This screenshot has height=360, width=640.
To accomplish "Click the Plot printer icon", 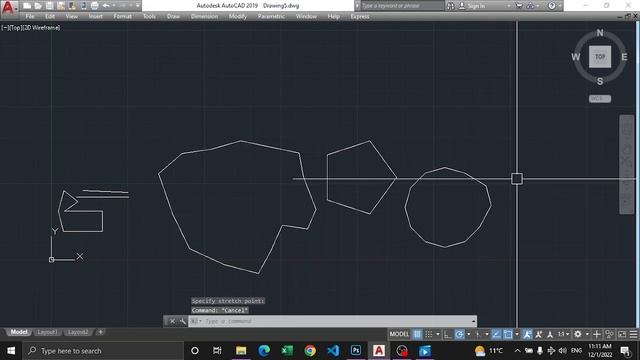I will 94,6.
